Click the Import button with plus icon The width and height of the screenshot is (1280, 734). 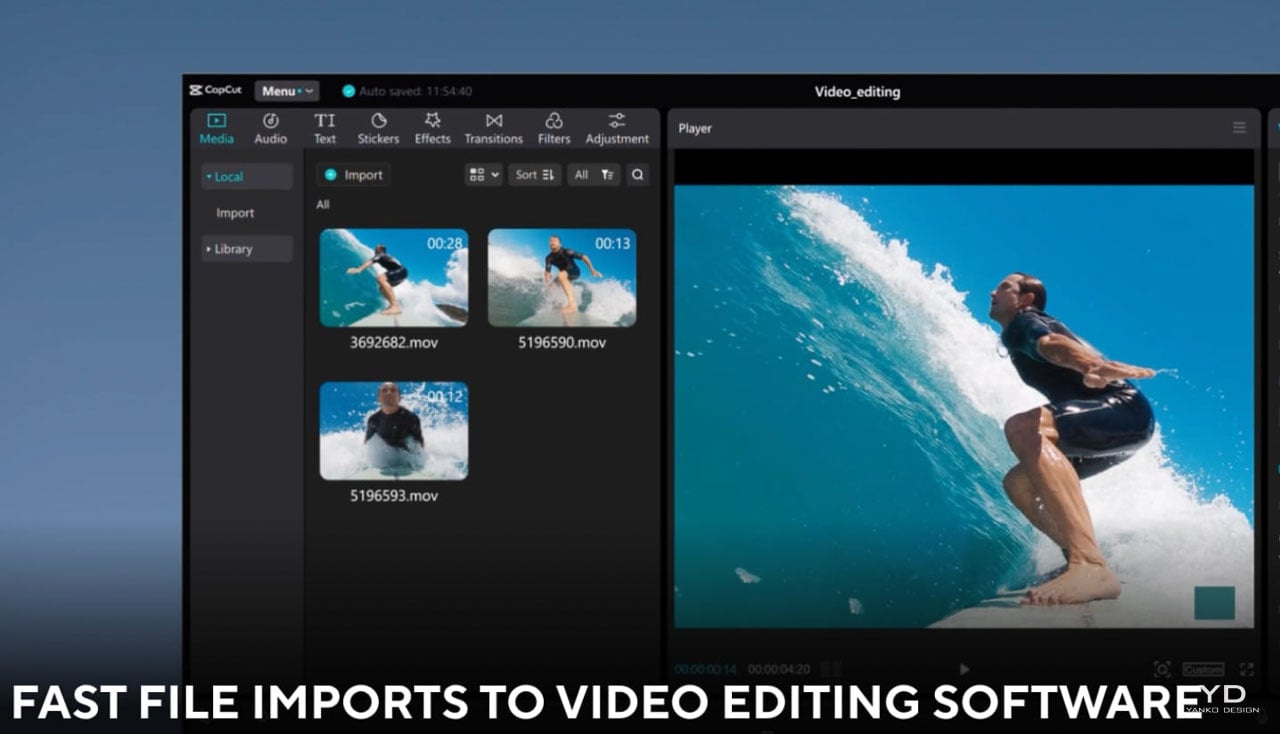tap(353, 175)
